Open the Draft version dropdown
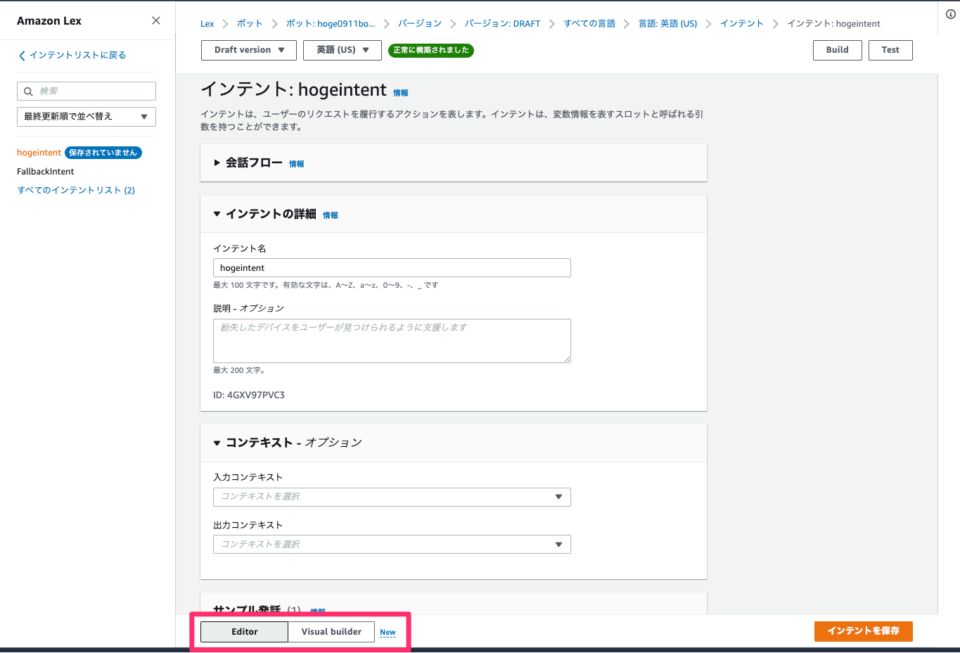The width and height of the screenshot is (960, 653). pyautogui.click(x=249, y=50)
